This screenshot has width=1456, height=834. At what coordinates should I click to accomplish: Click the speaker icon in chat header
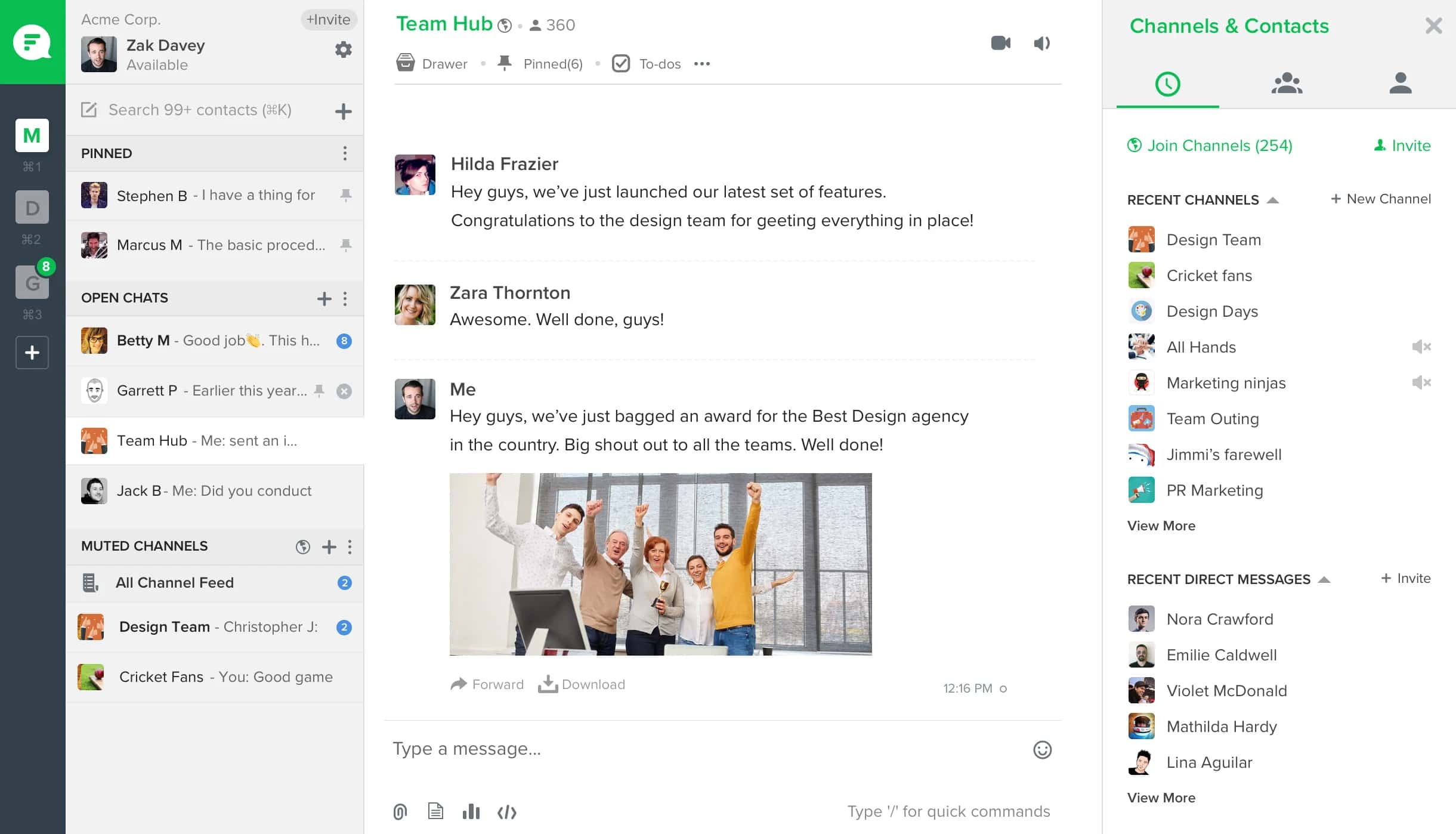(x=1041, y=43)
